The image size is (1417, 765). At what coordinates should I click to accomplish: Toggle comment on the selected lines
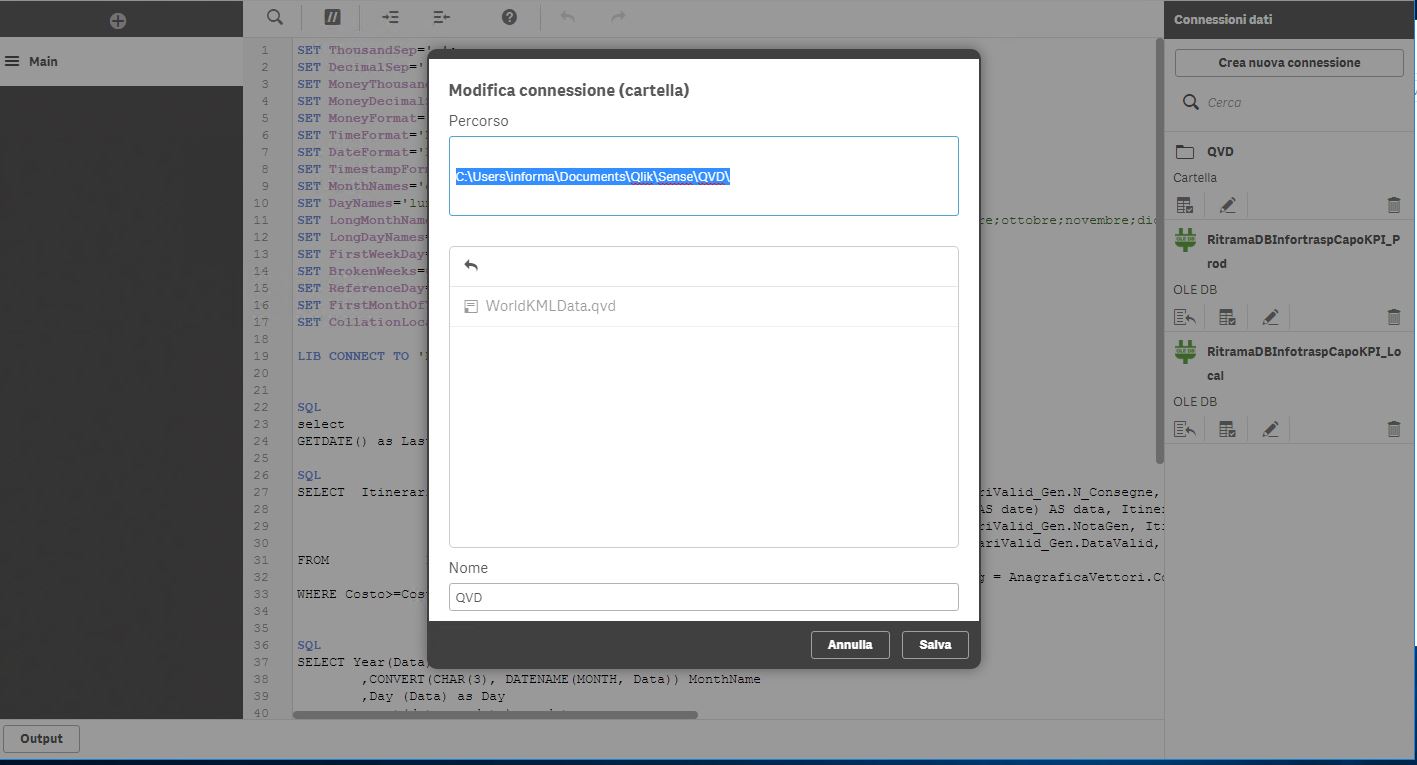[x=333, y=17]
